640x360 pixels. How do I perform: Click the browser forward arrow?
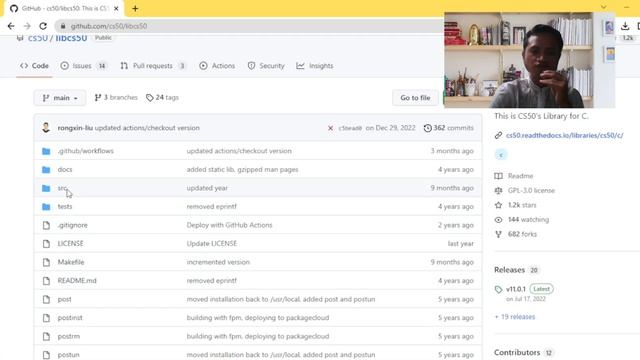pos(27,26)
